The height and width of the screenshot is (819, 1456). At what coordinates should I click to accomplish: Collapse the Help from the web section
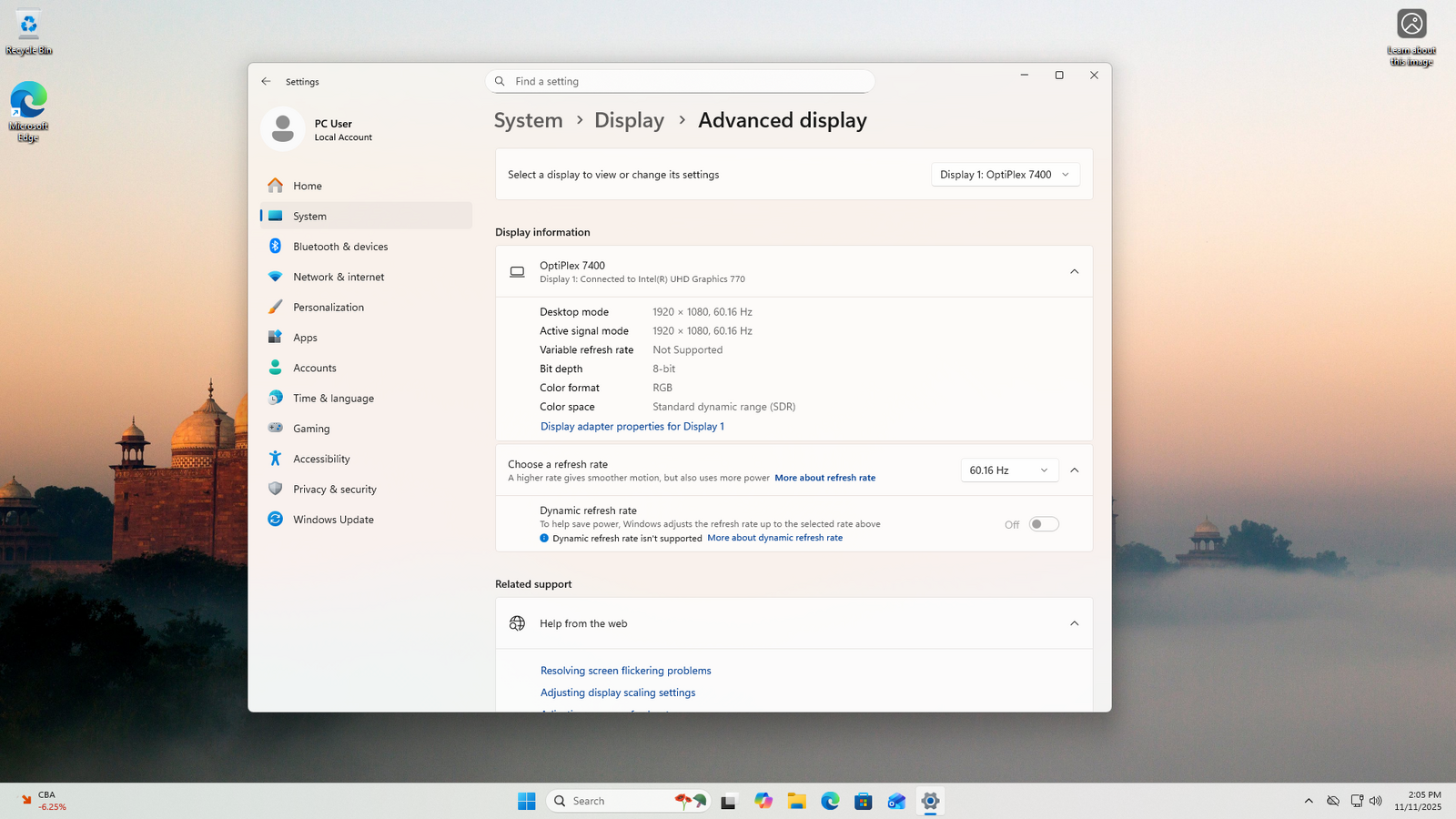[1074, 623]
